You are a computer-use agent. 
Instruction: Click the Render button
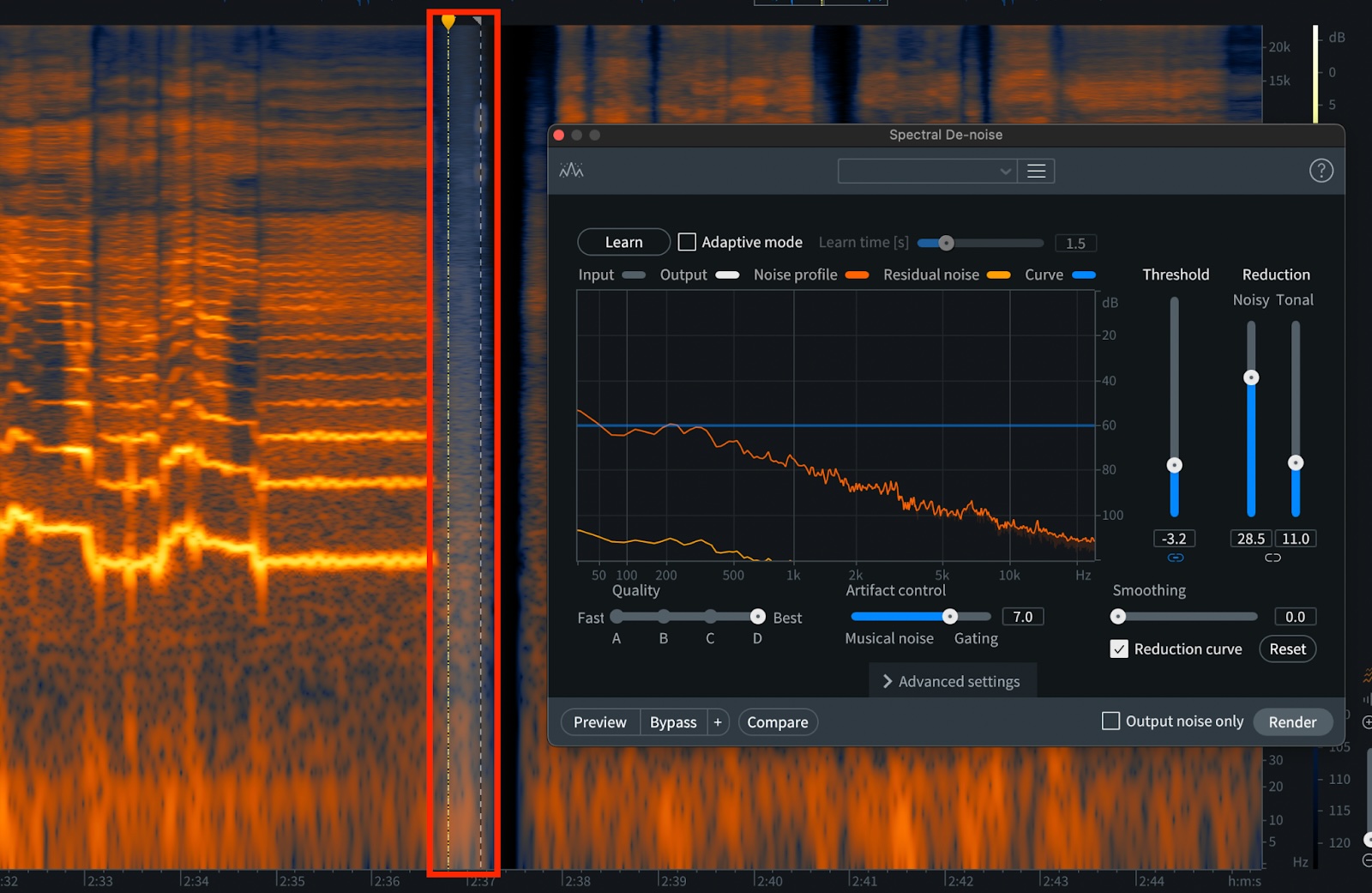coord(1292,722)
